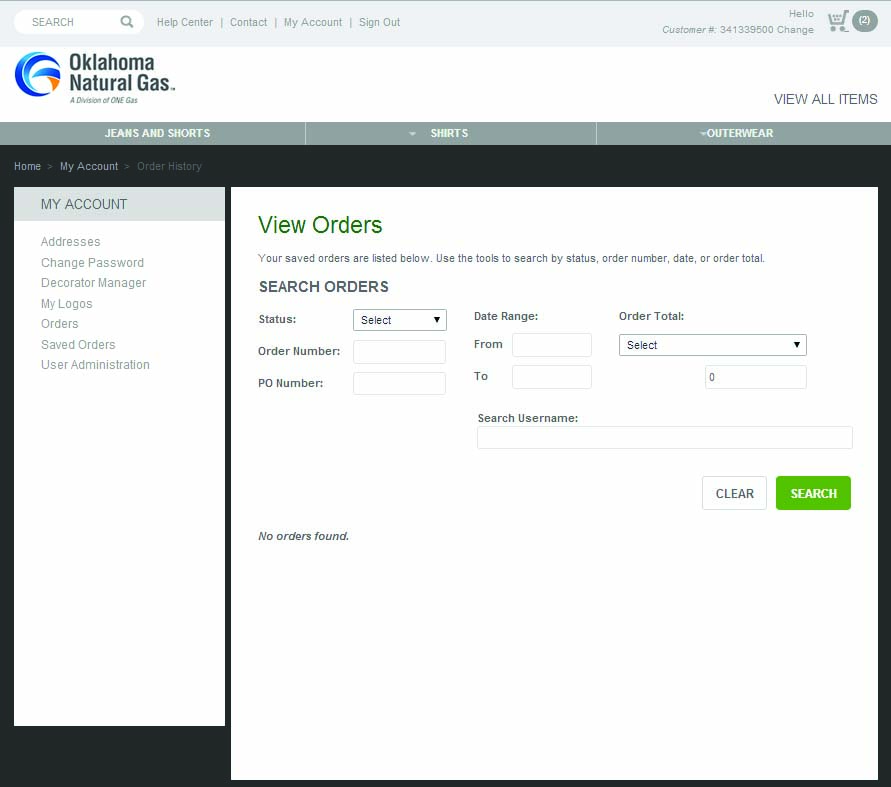Open Decorator Manager from sidebar
Image resolution: width=891 pixels, height=787 pixels.
pyautogui.click(x=93, y=283)
